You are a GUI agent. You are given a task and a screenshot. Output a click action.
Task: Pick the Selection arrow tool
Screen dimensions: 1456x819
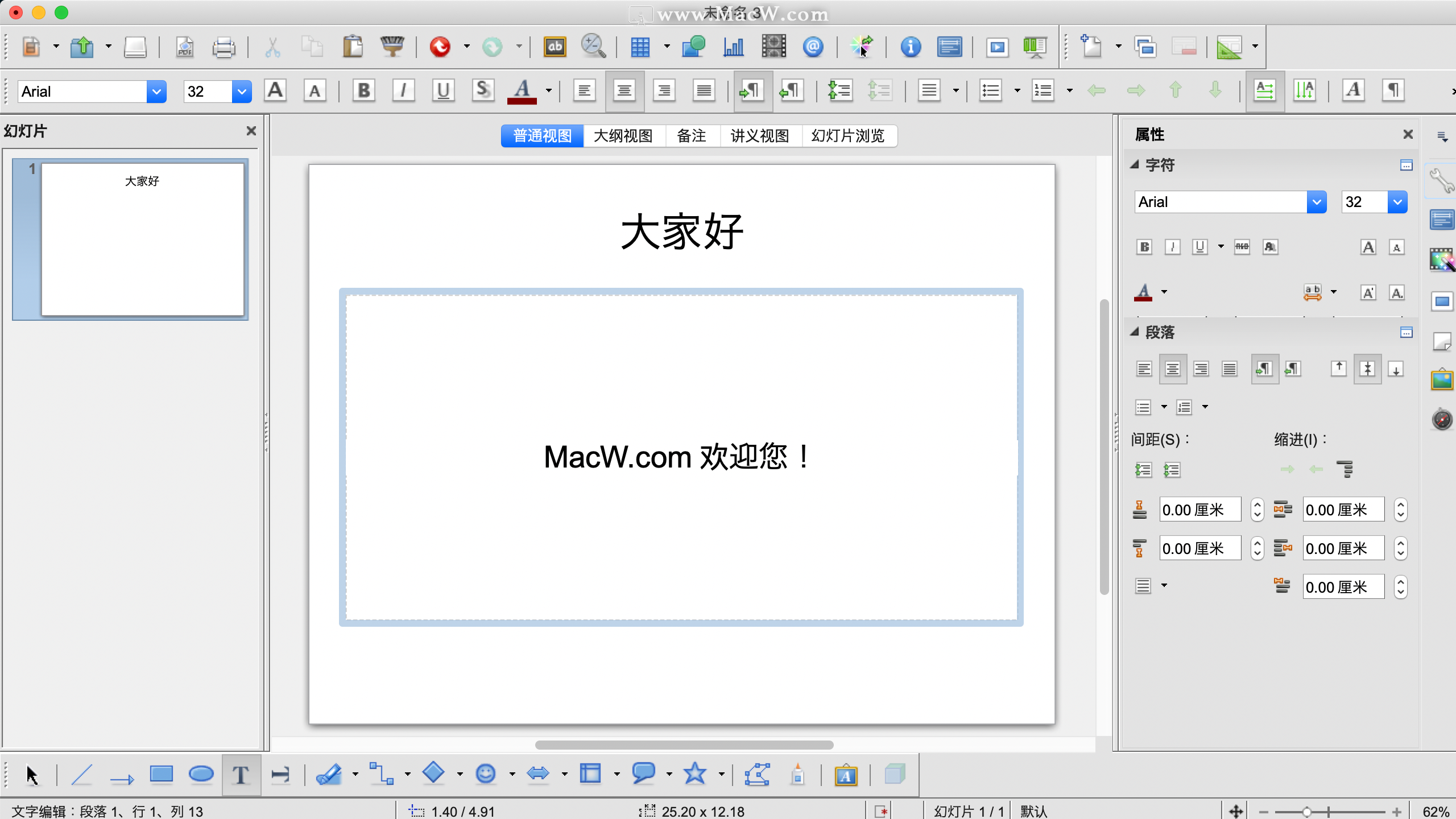coord(32,775)
